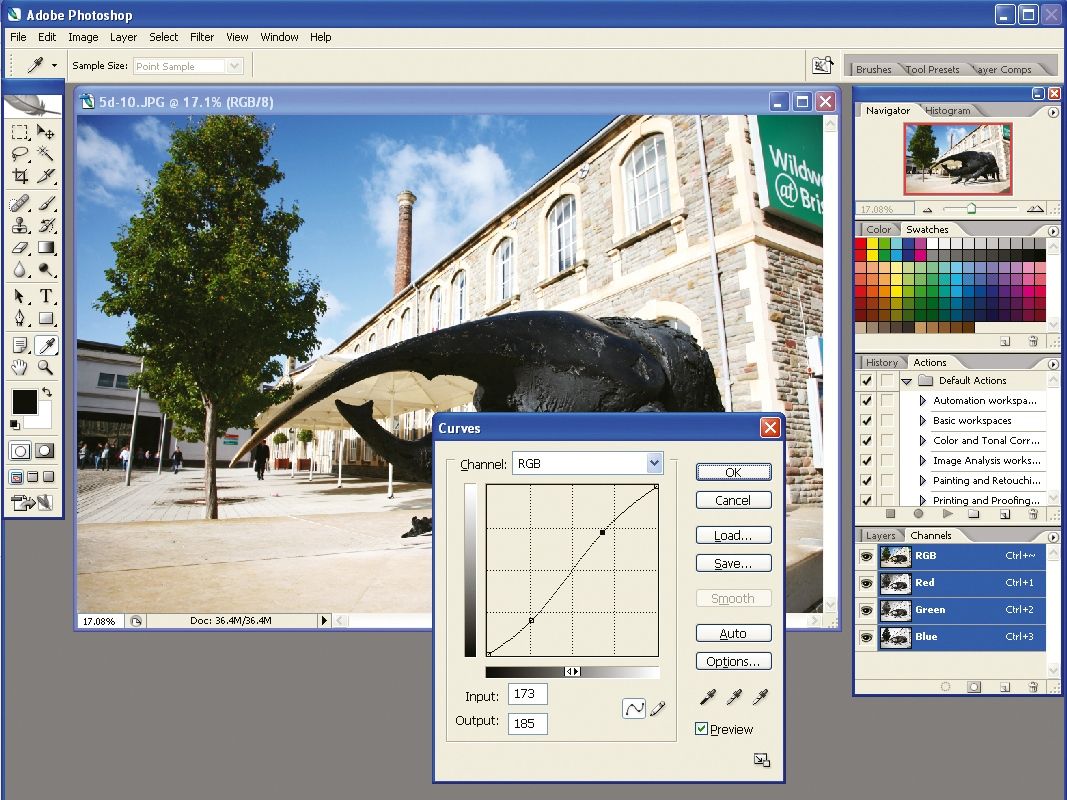The width and height of the screenshot is (1067, 800).
Task: Hide the Red channel visibility eye
Action: pos(866,583)
